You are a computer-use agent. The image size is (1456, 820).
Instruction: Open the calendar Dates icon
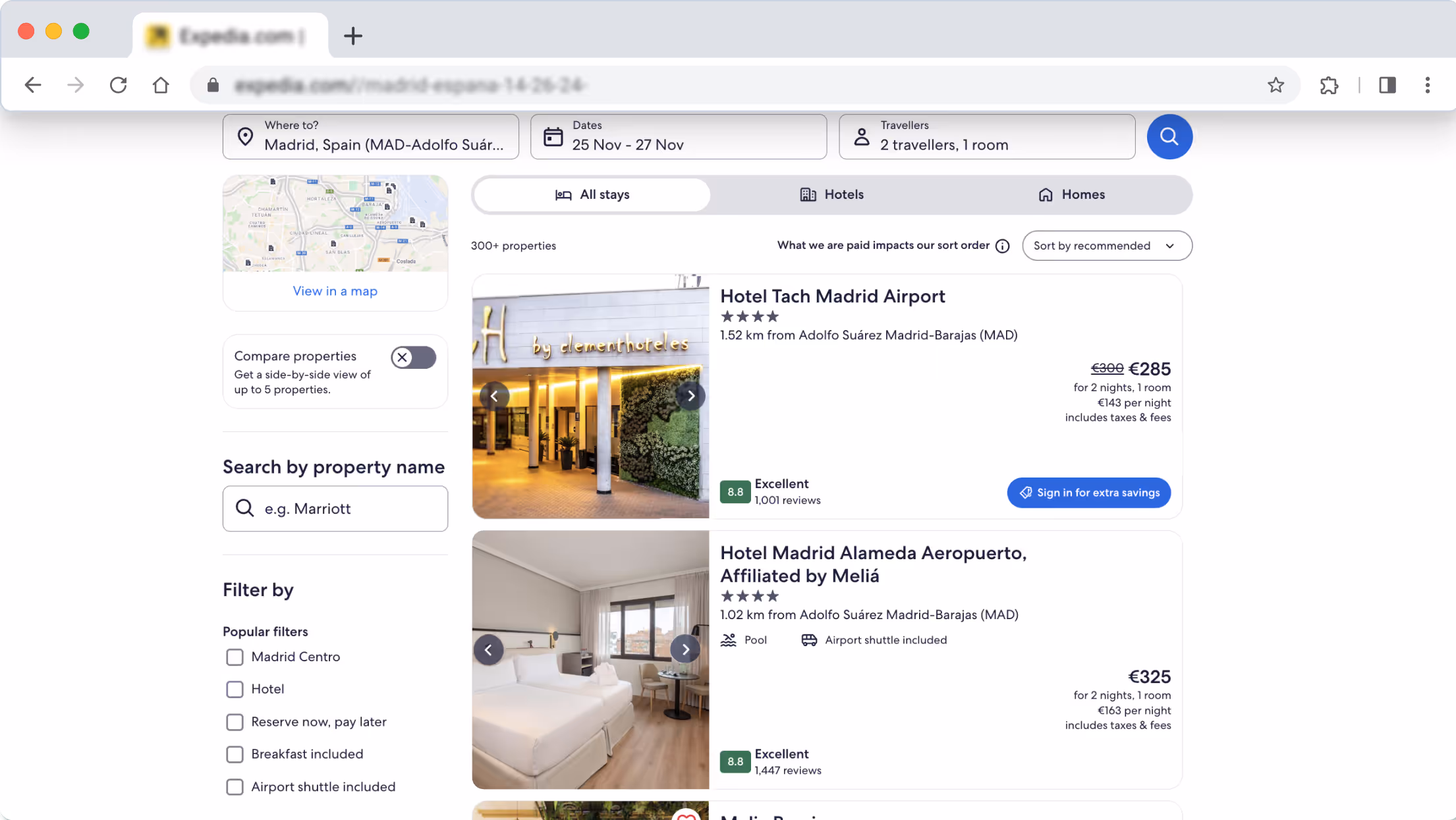[x=553, y=136]
